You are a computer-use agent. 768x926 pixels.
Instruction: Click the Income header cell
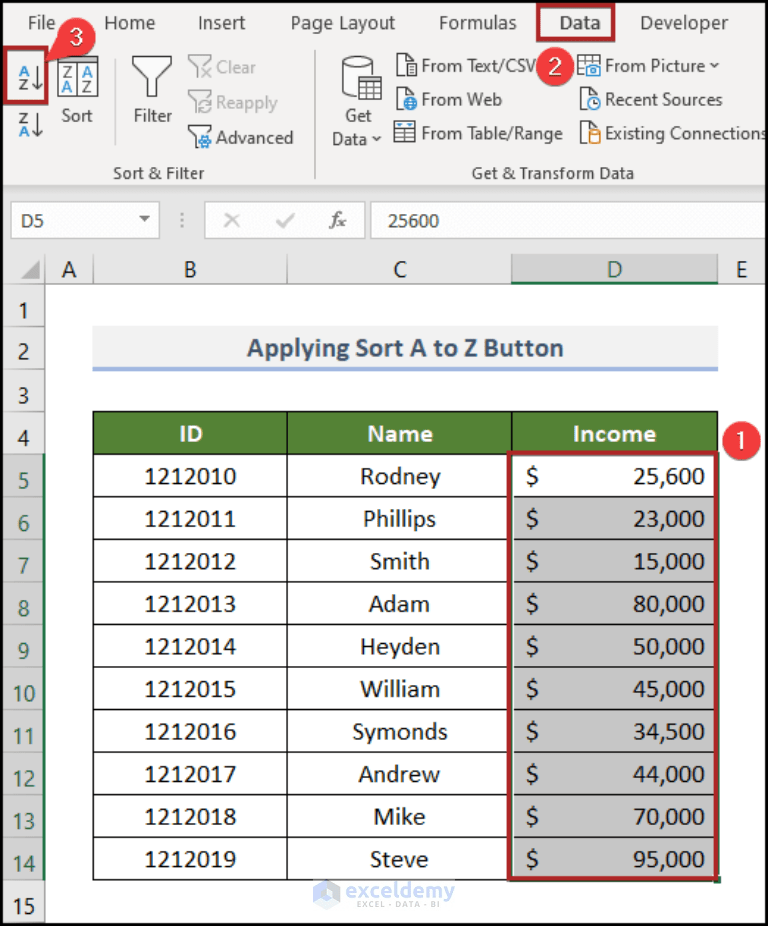[614, 433]
